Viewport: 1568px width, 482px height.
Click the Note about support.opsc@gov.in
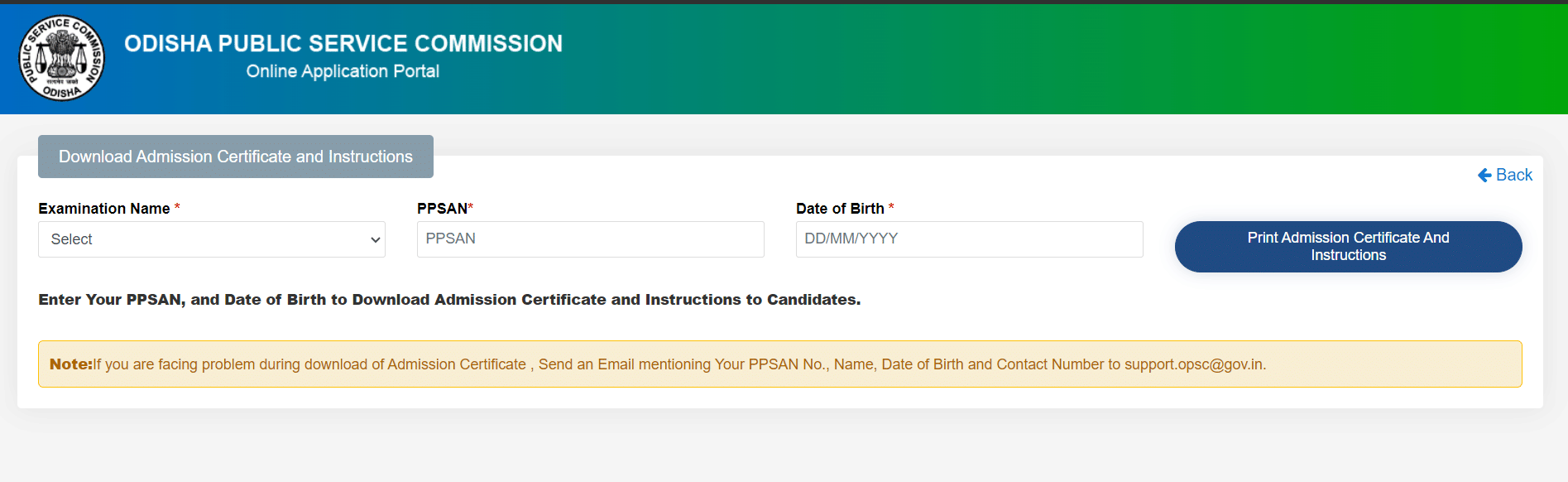click(x=780, y=364)
